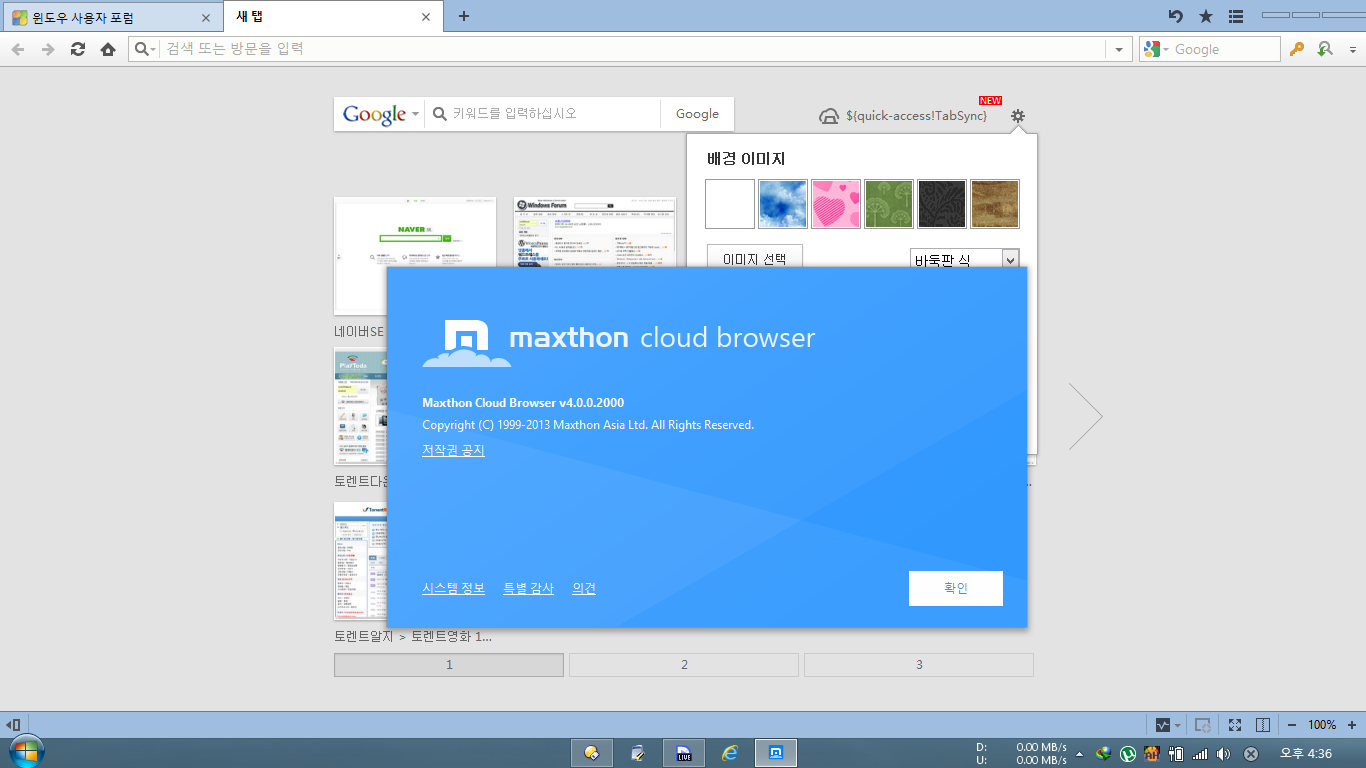Toggle the sidebar icon in status bar
The height and width of the screenshot is (768, 1366).
13,724
